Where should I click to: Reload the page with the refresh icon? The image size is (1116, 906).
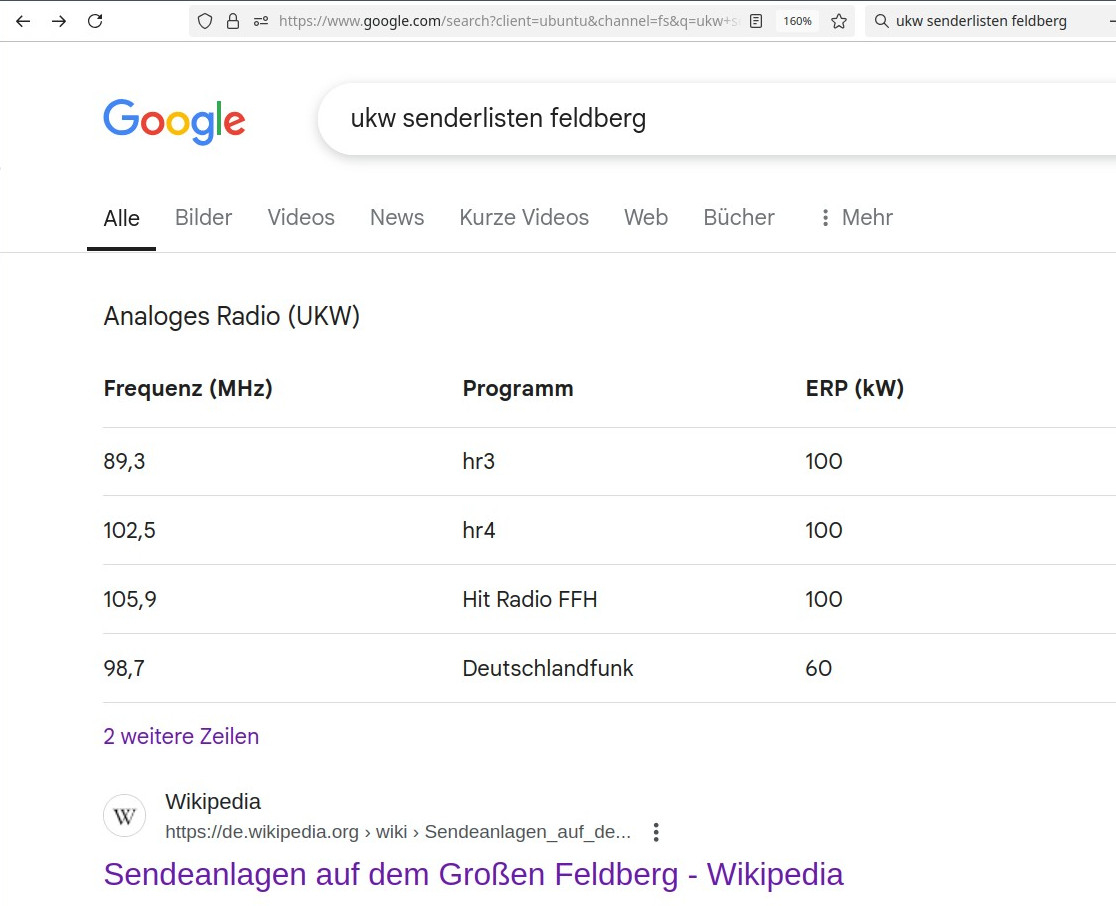pos(95,21)
